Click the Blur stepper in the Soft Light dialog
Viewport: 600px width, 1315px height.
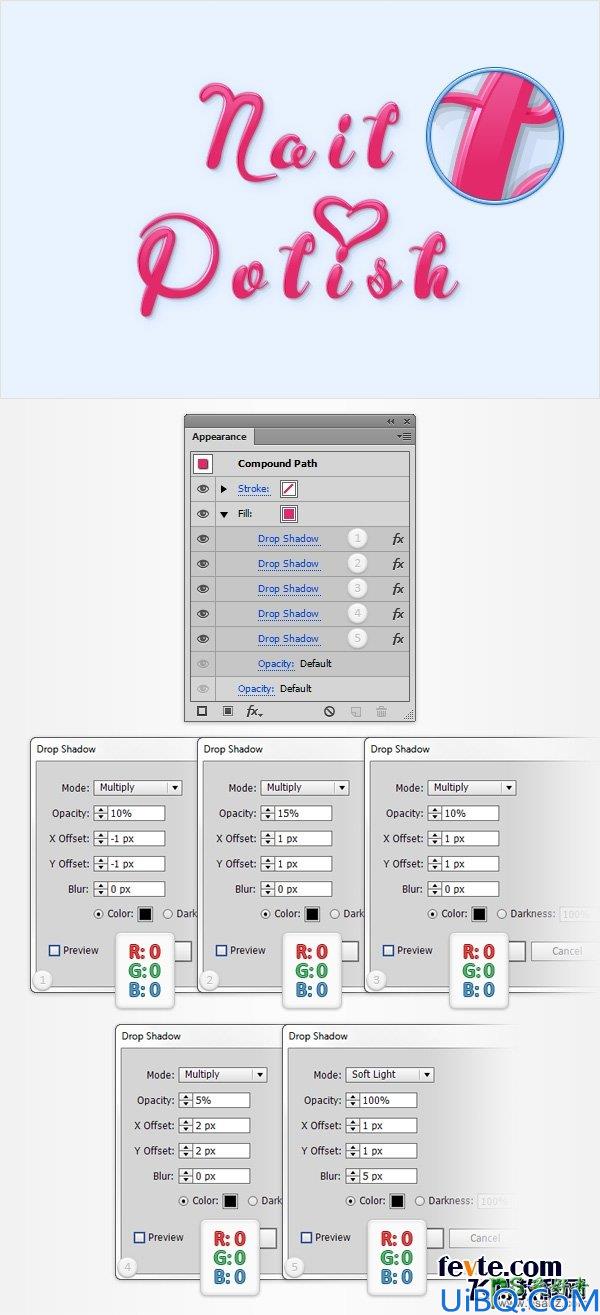click(353, 1175)
